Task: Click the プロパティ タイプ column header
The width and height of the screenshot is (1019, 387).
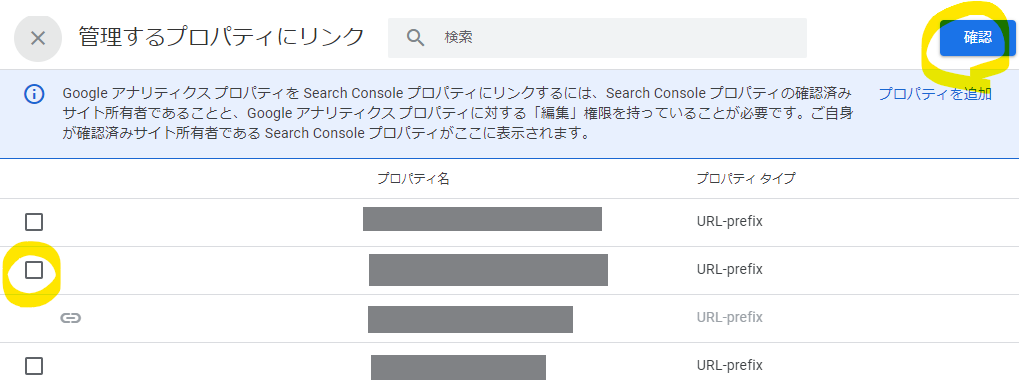Action: (x=745, y=179)
